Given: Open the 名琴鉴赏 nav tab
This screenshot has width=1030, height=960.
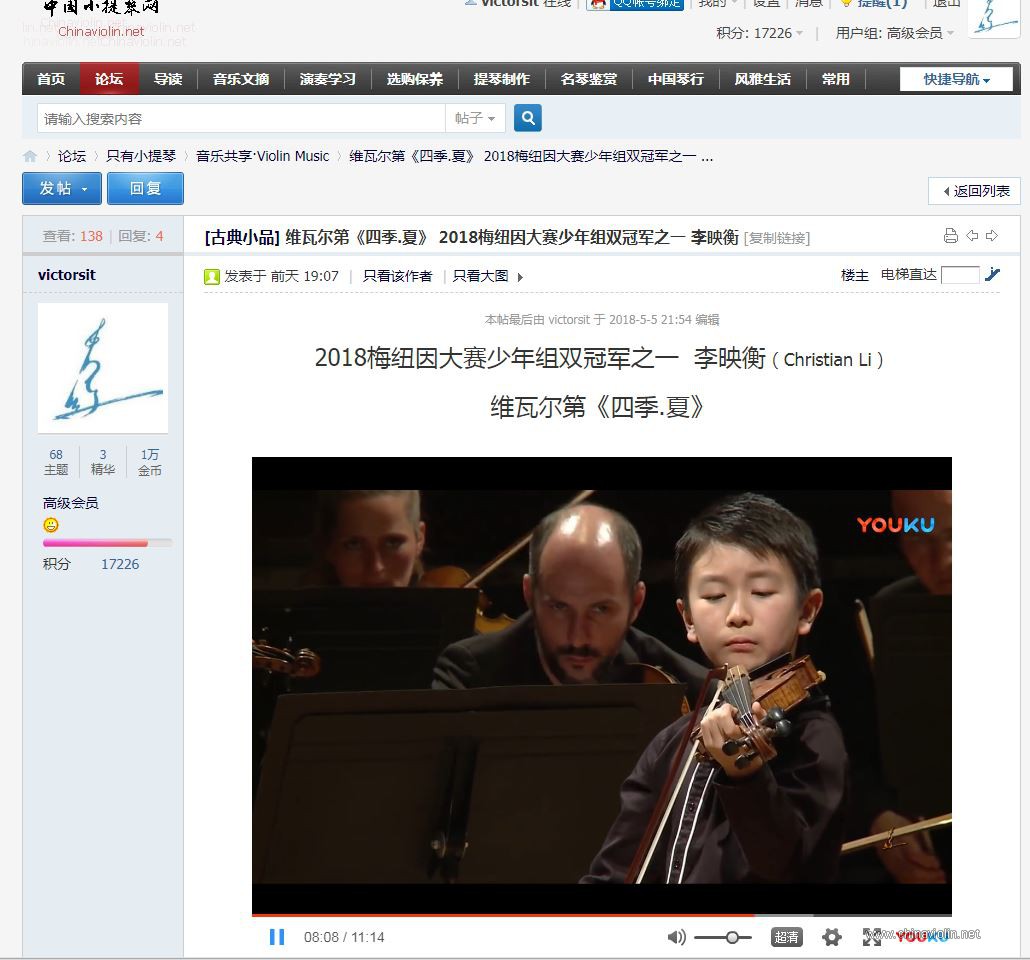Looking at the screenshot, I should [589, 80].
